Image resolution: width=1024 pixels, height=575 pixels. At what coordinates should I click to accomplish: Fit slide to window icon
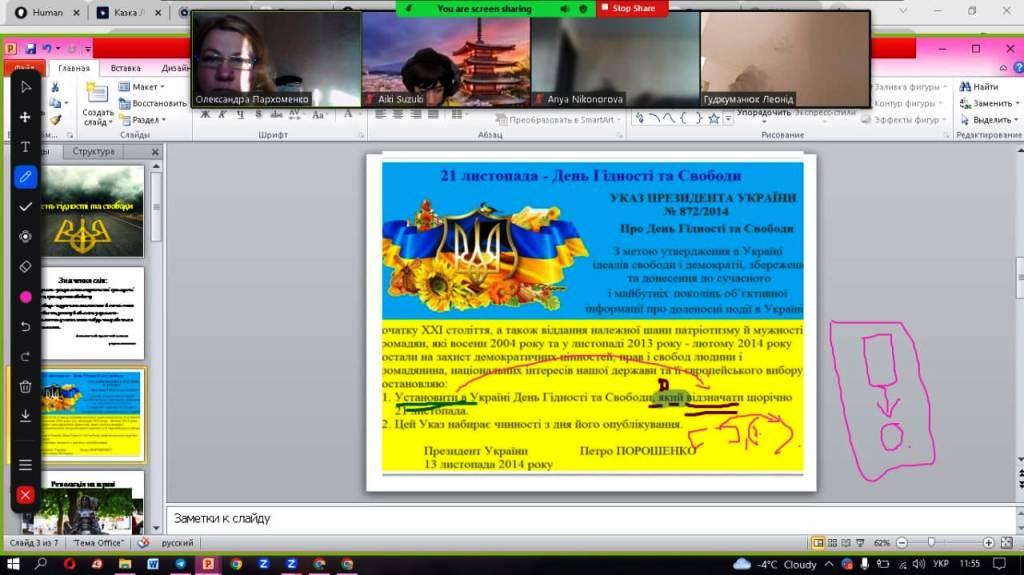(x=1006, y=543)
